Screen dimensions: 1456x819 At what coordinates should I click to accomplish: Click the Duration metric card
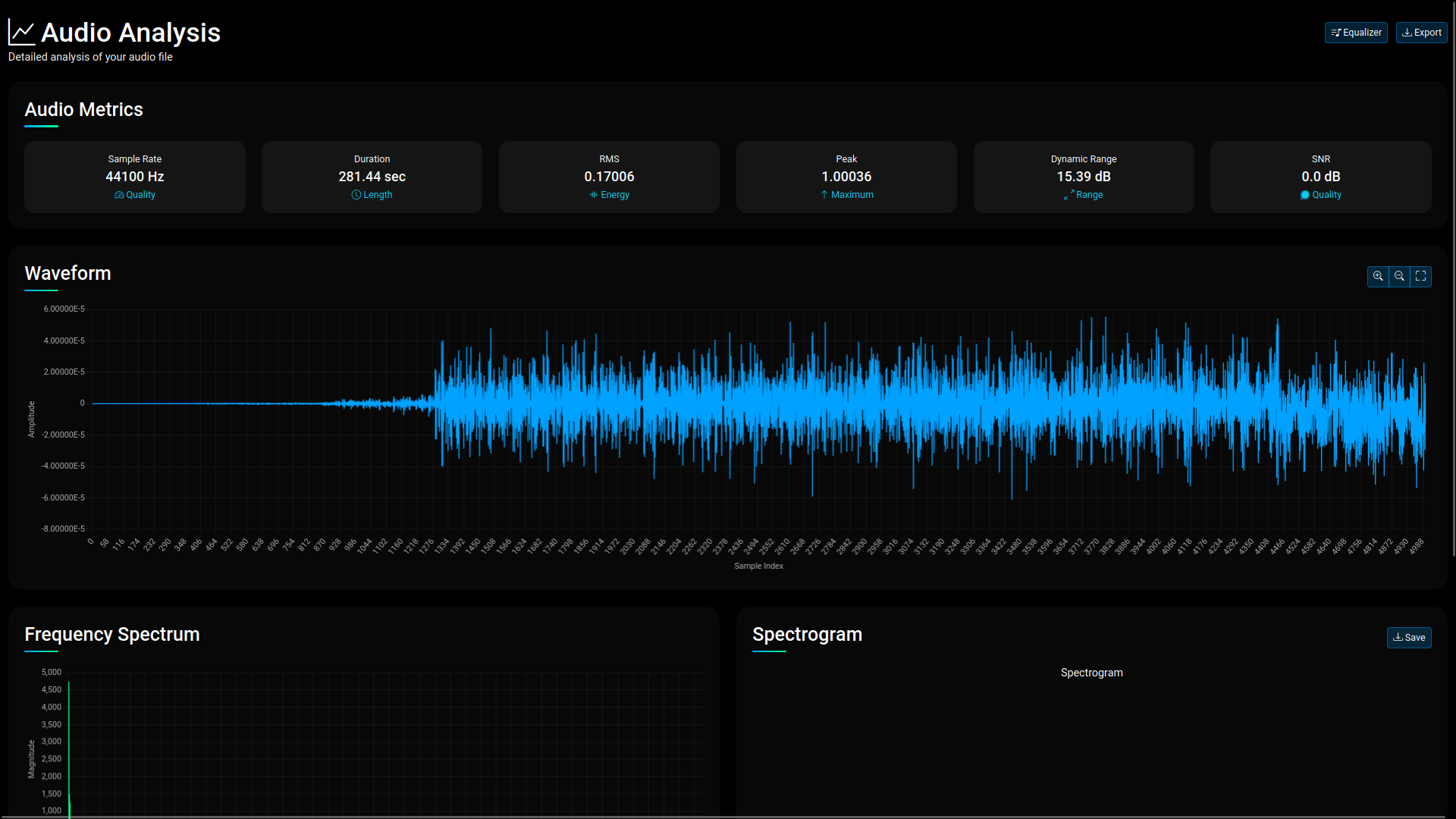tap(372, 177)
